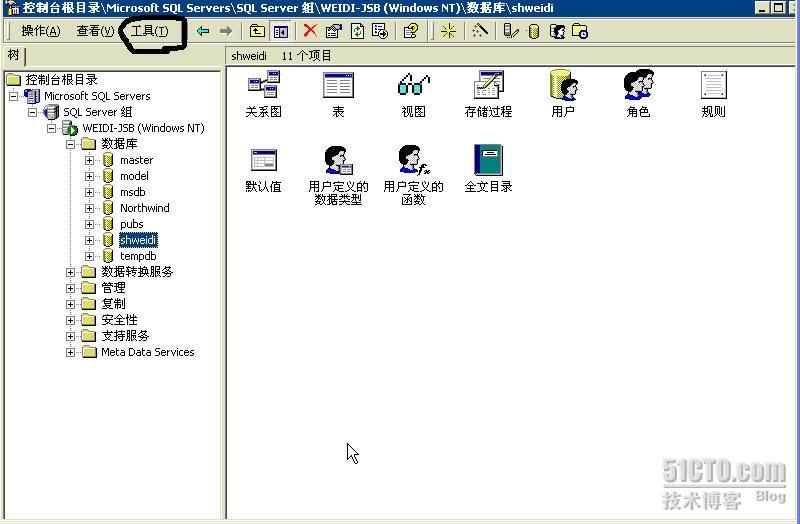The width and height of the screenshot is (800, 524).
Task: Expand the shweidi database node
Action: click(89, 240)
